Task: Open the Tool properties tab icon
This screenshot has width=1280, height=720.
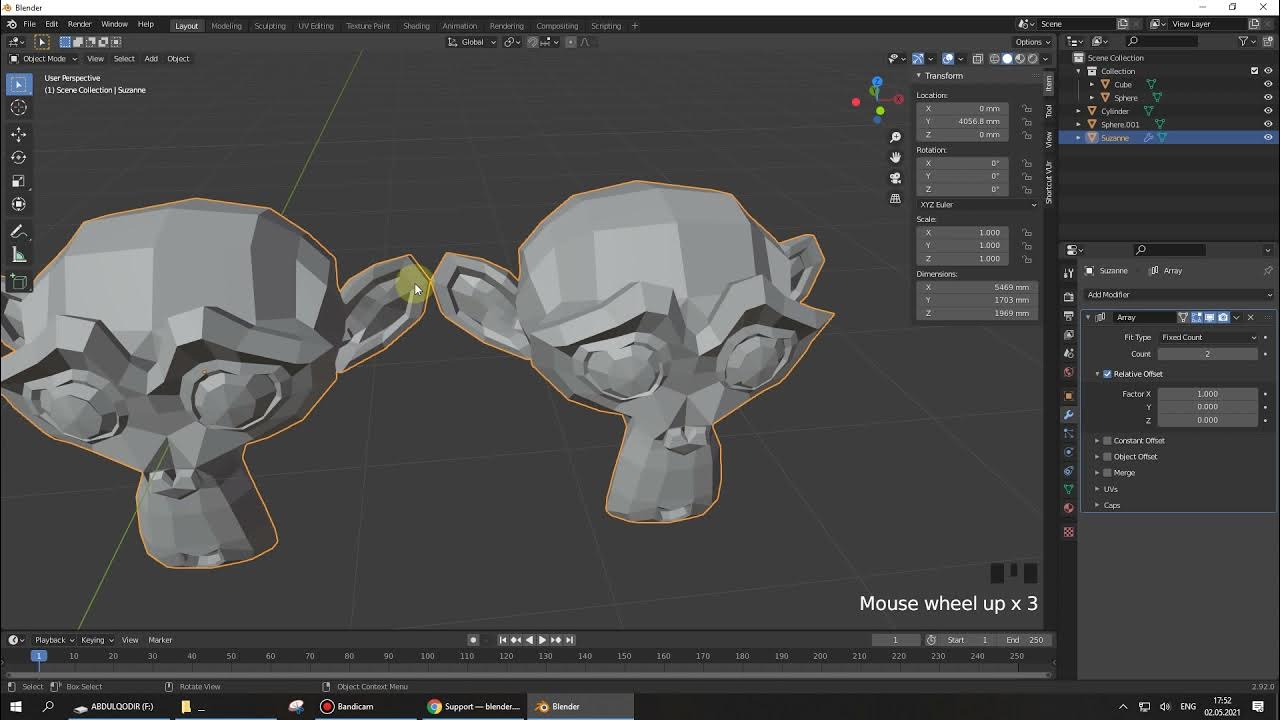Action: (1068, 272)
